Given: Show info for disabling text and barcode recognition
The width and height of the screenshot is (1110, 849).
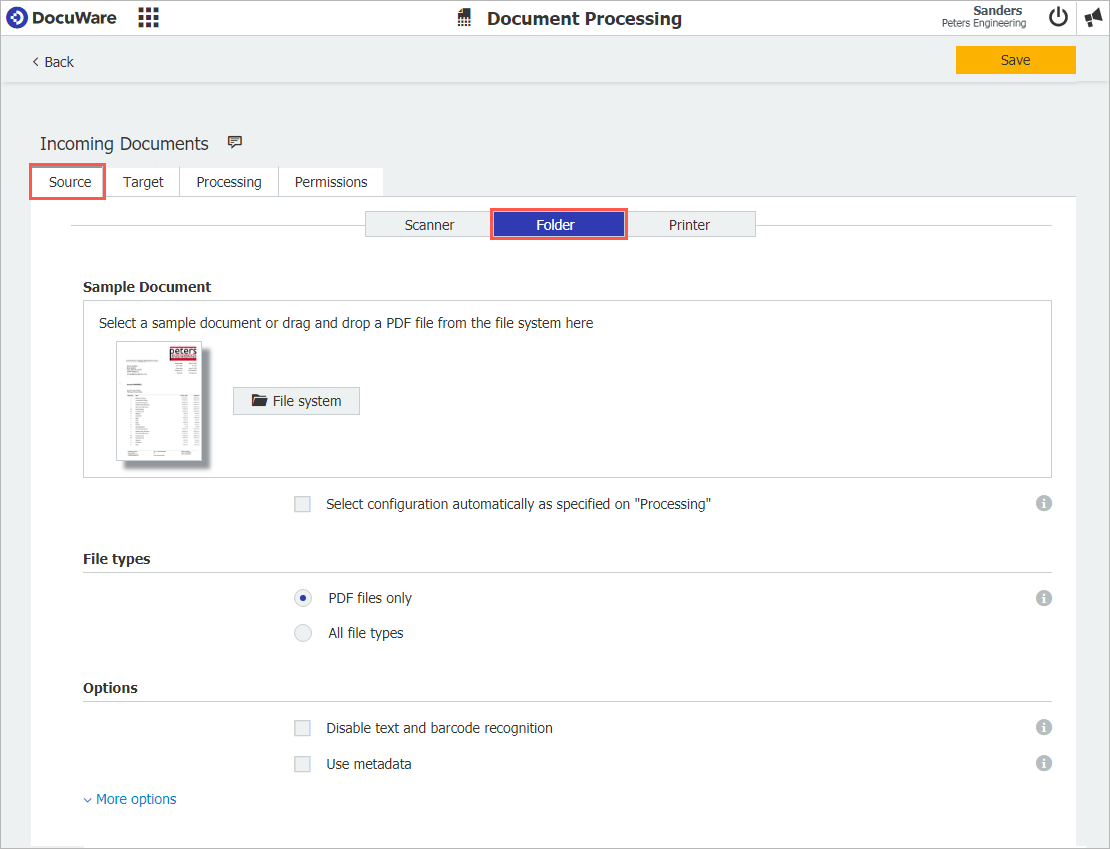Looking at the screenshot, I should pyautogui.click(x=1043, y=727).
